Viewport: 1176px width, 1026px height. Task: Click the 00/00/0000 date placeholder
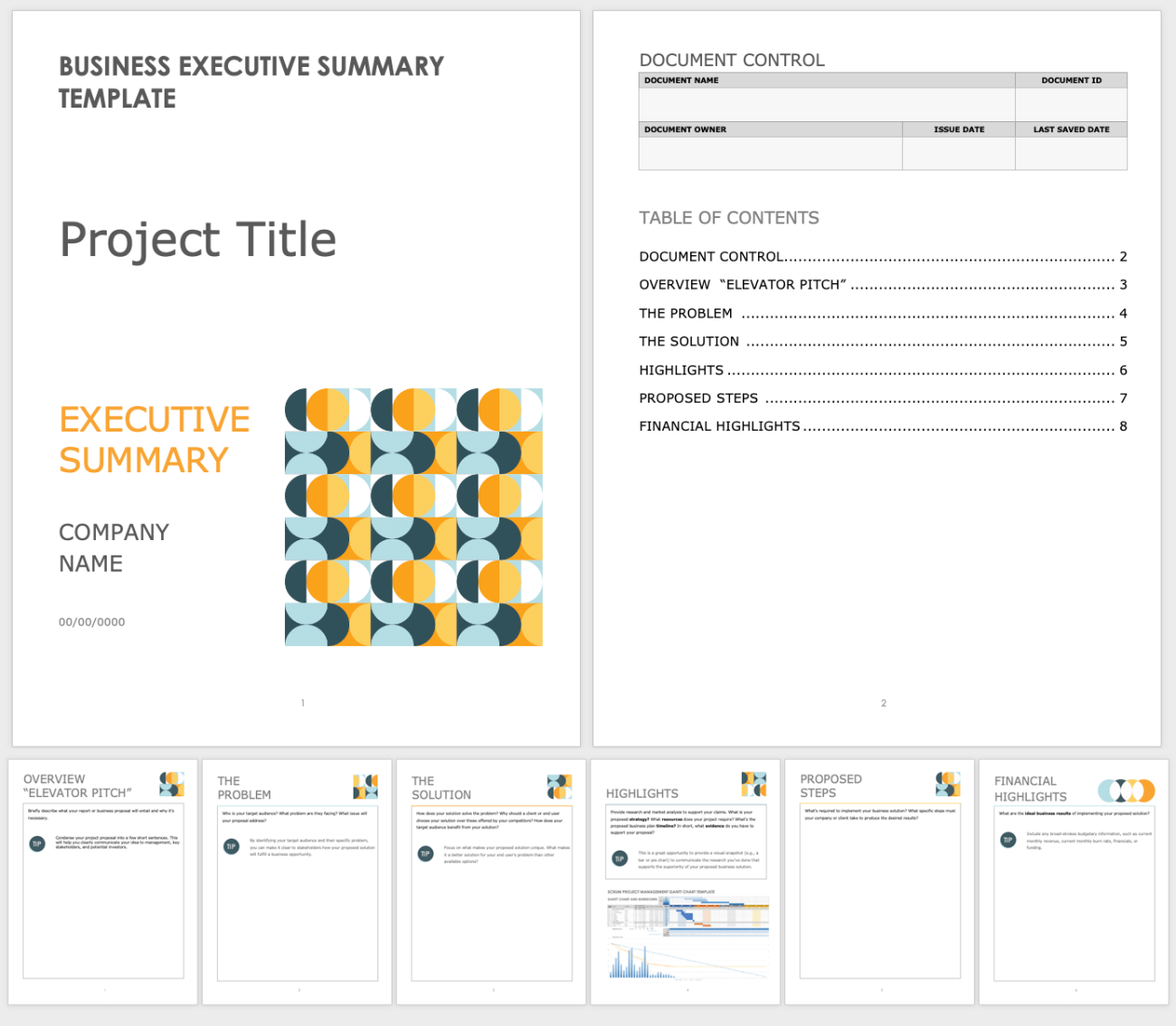click(x=91, y=622)
